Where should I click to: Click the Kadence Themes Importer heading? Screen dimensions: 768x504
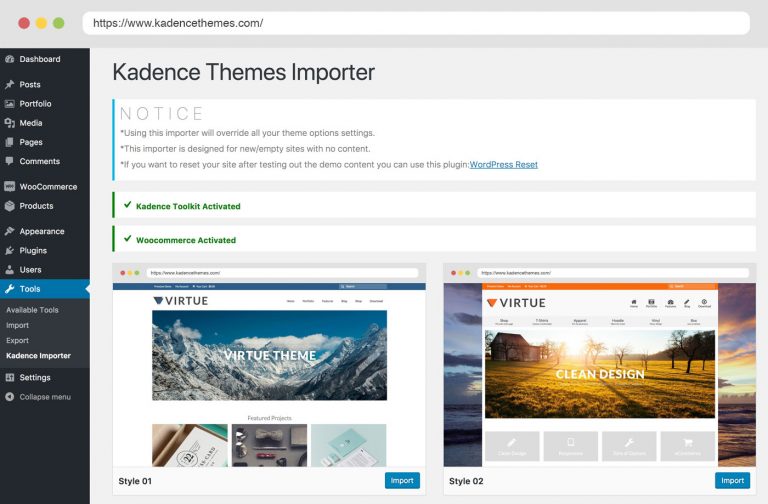[243, 72]
